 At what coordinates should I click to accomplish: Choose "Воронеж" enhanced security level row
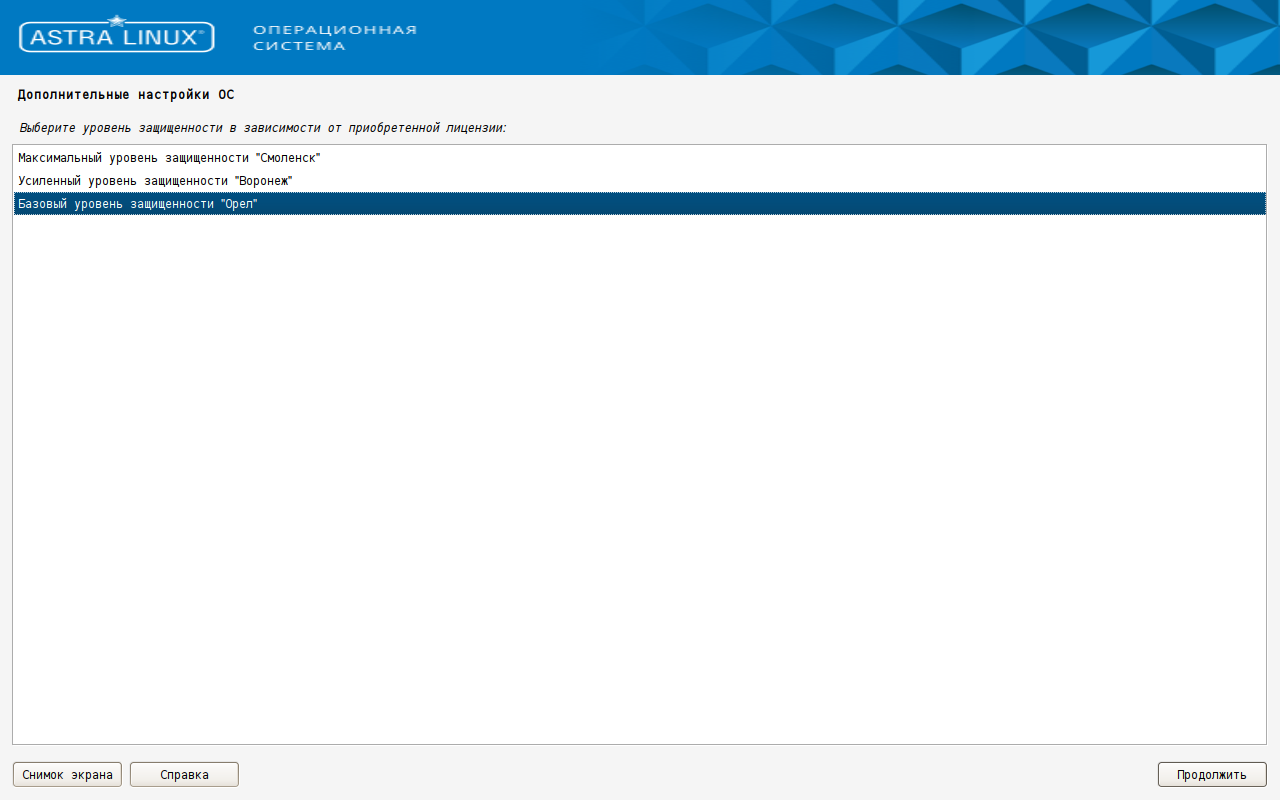[x=640, y=181]
